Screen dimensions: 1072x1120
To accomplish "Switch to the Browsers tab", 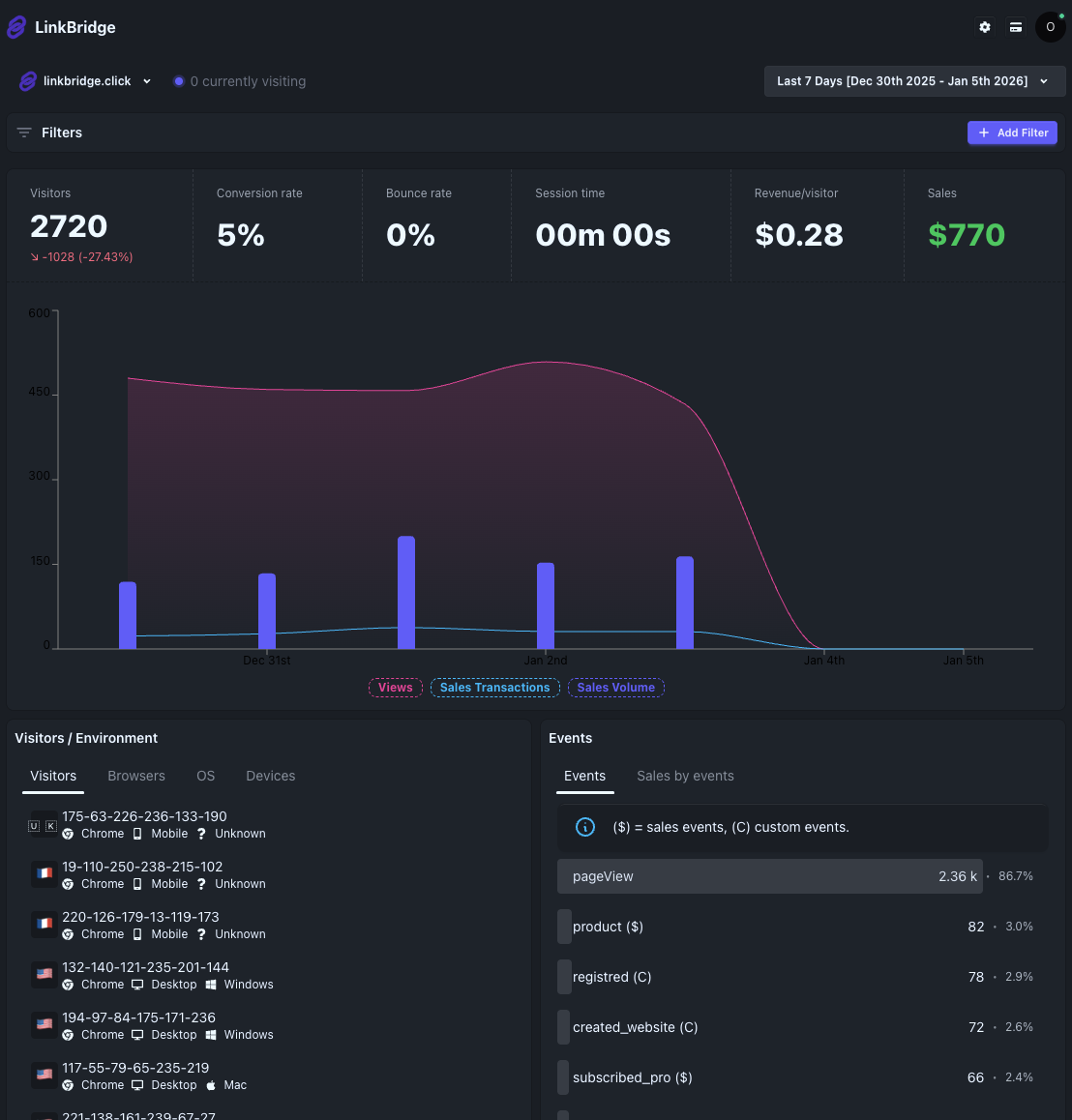I will click(x=135, y=775).
